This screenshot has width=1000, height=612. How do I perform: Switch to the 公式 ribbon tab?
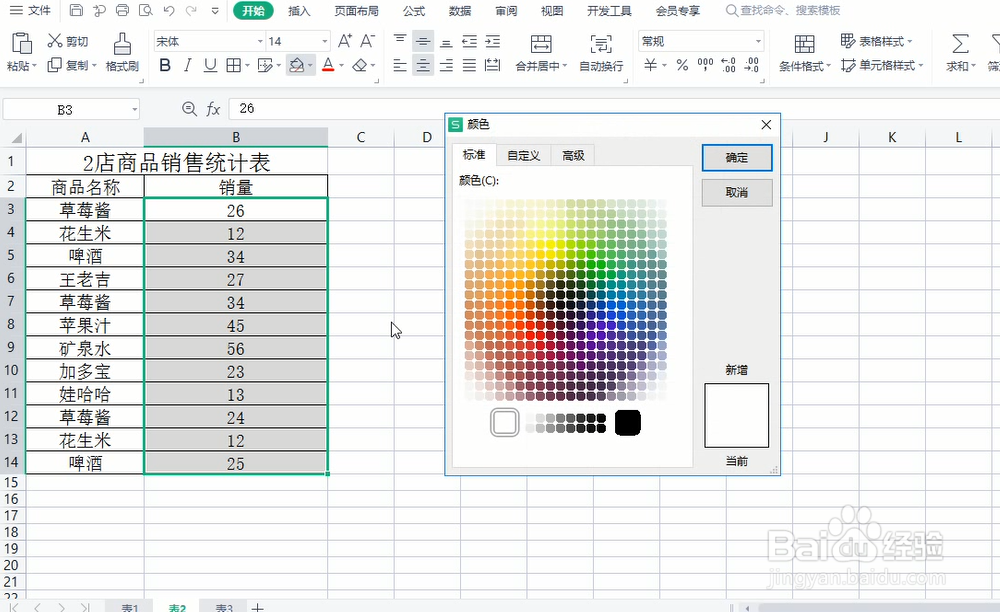414,11
